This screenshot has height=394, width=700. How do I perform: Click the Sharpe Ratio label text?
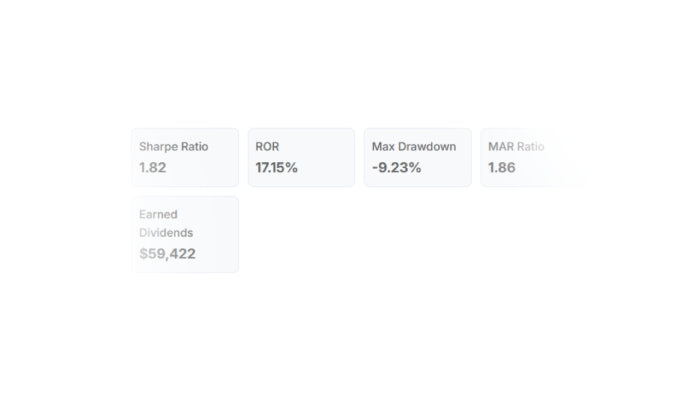[174, 147]
